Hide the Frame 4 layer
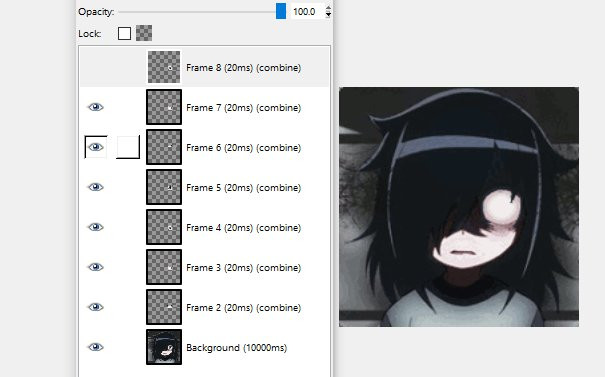The width and height of the screenshot is (605, 377). 95,227
